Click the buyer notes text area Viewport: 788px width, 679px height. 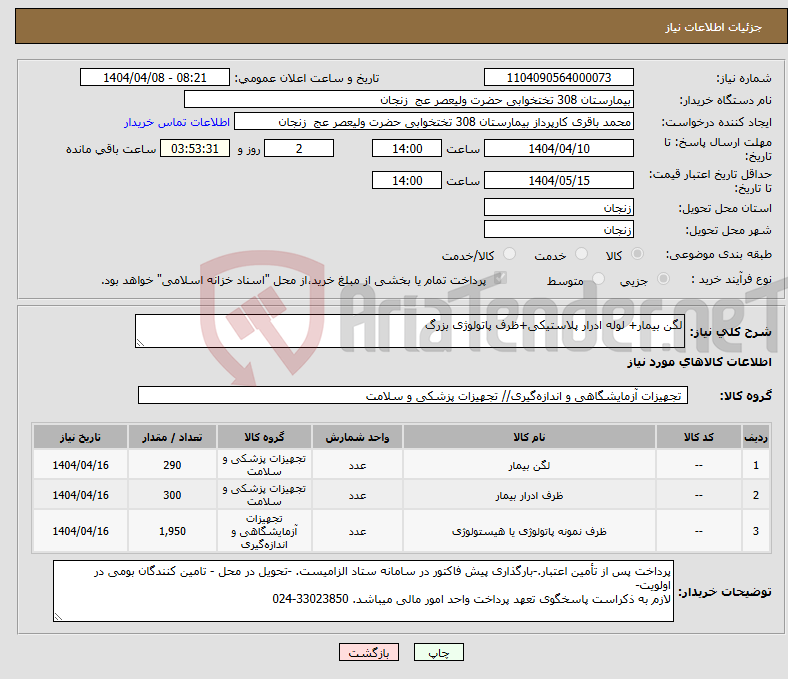coord(363,591)
